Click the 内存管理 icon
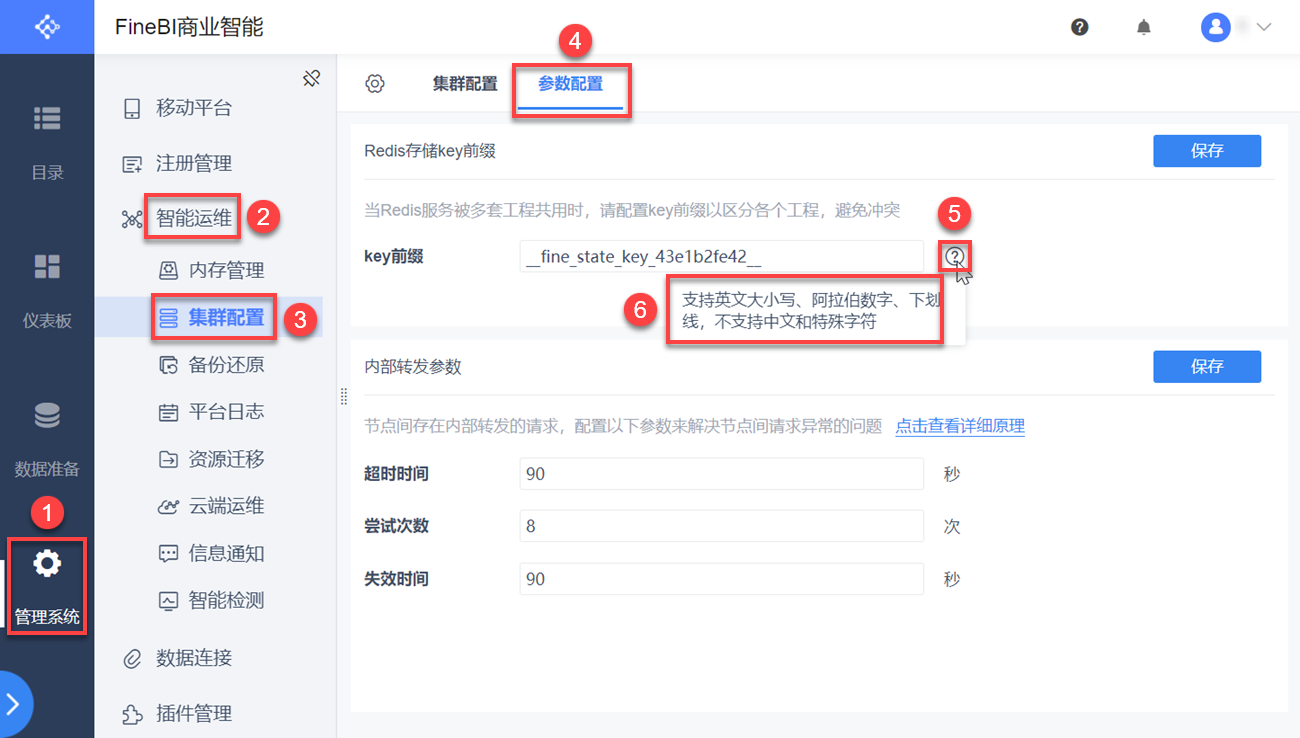This screenshot has height=738, width=1300. pos(169,270)
